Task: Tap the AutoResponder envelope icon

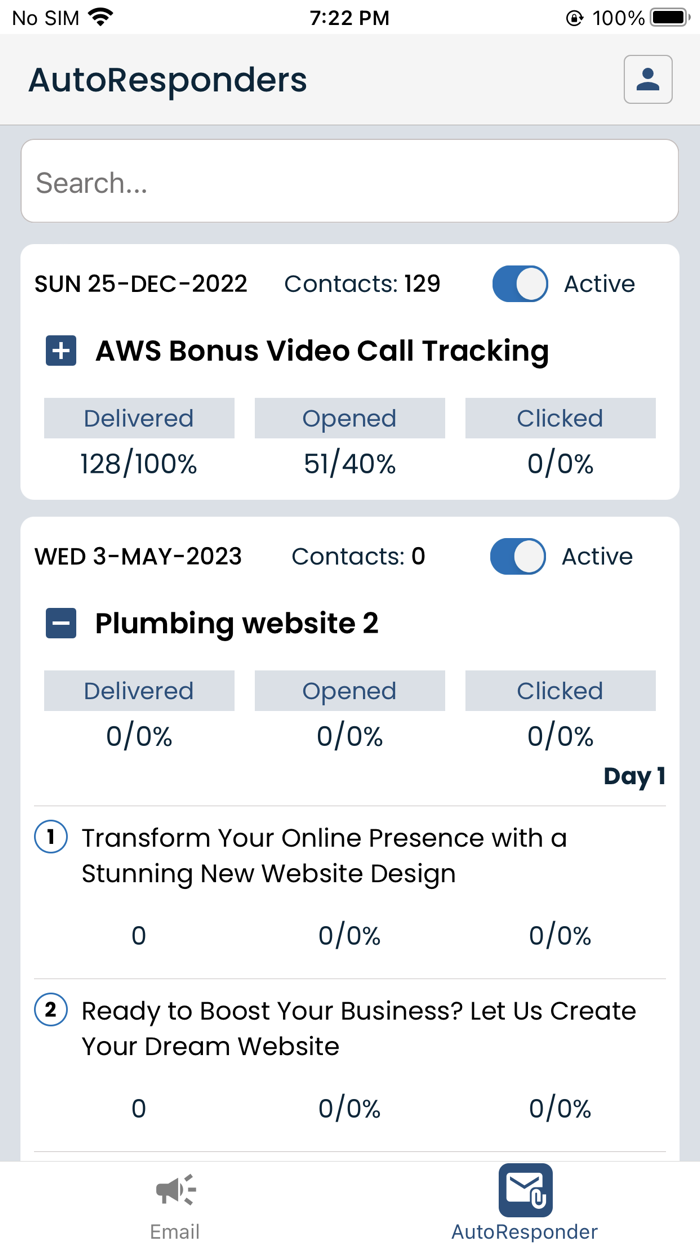Action: point(525,1190)
